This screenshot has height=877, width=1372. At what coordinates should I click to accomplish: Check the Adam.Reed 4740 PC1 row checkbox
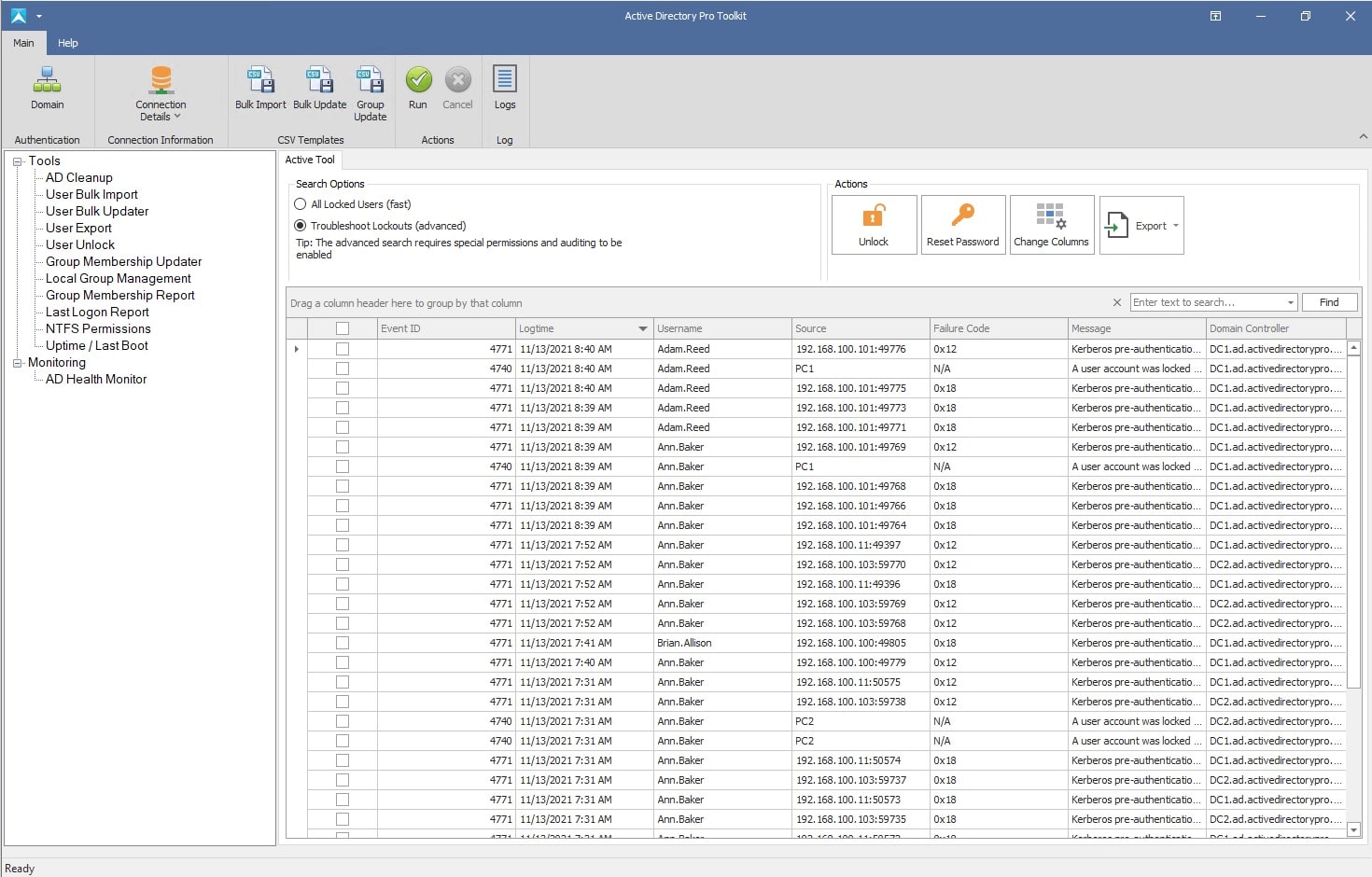pyautogui.click(x=343, y=369)
